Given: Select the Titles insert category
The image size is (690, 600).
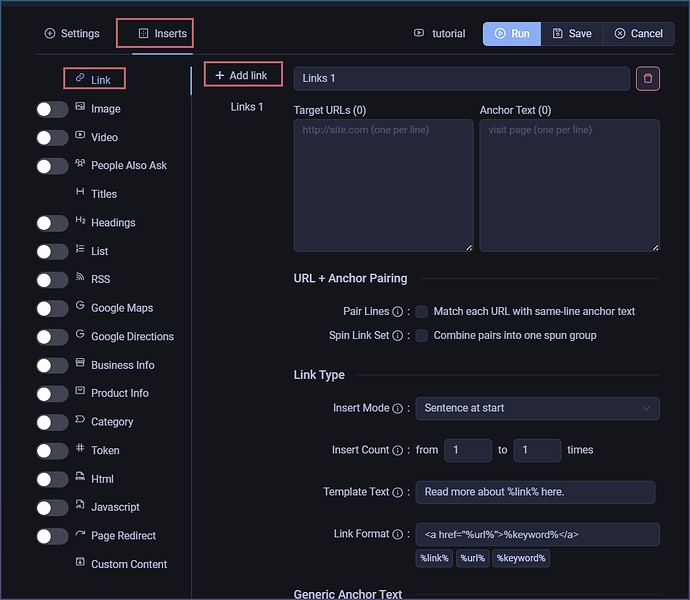Looking at the screenshot, I should (96, 194).
